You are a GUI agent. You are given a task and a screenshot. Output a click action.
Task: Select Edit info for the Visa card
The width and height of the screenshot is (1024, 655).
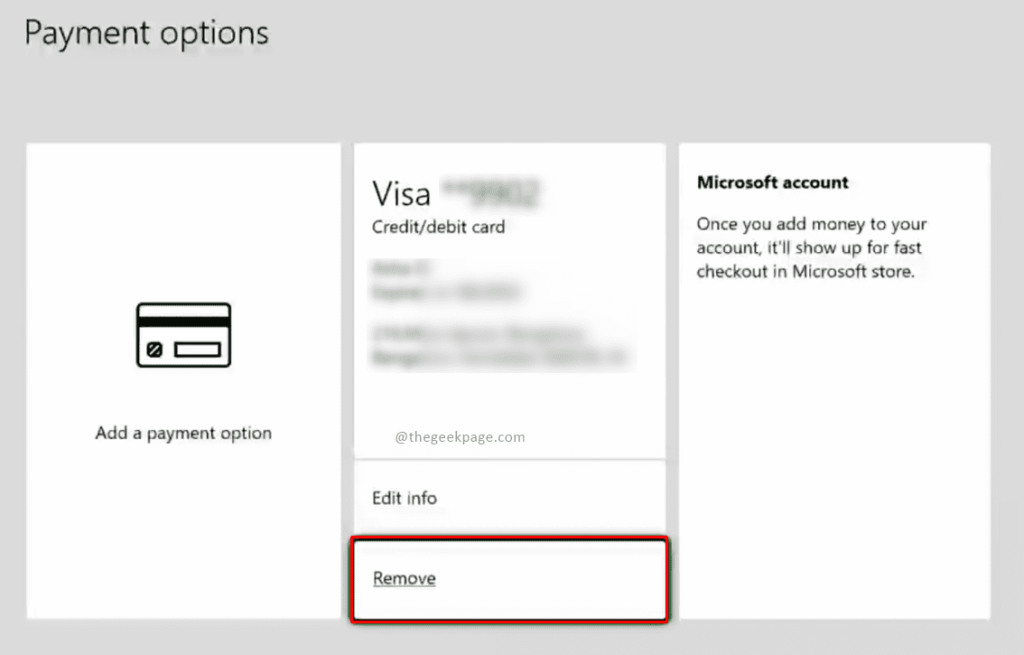click(404, 497)
